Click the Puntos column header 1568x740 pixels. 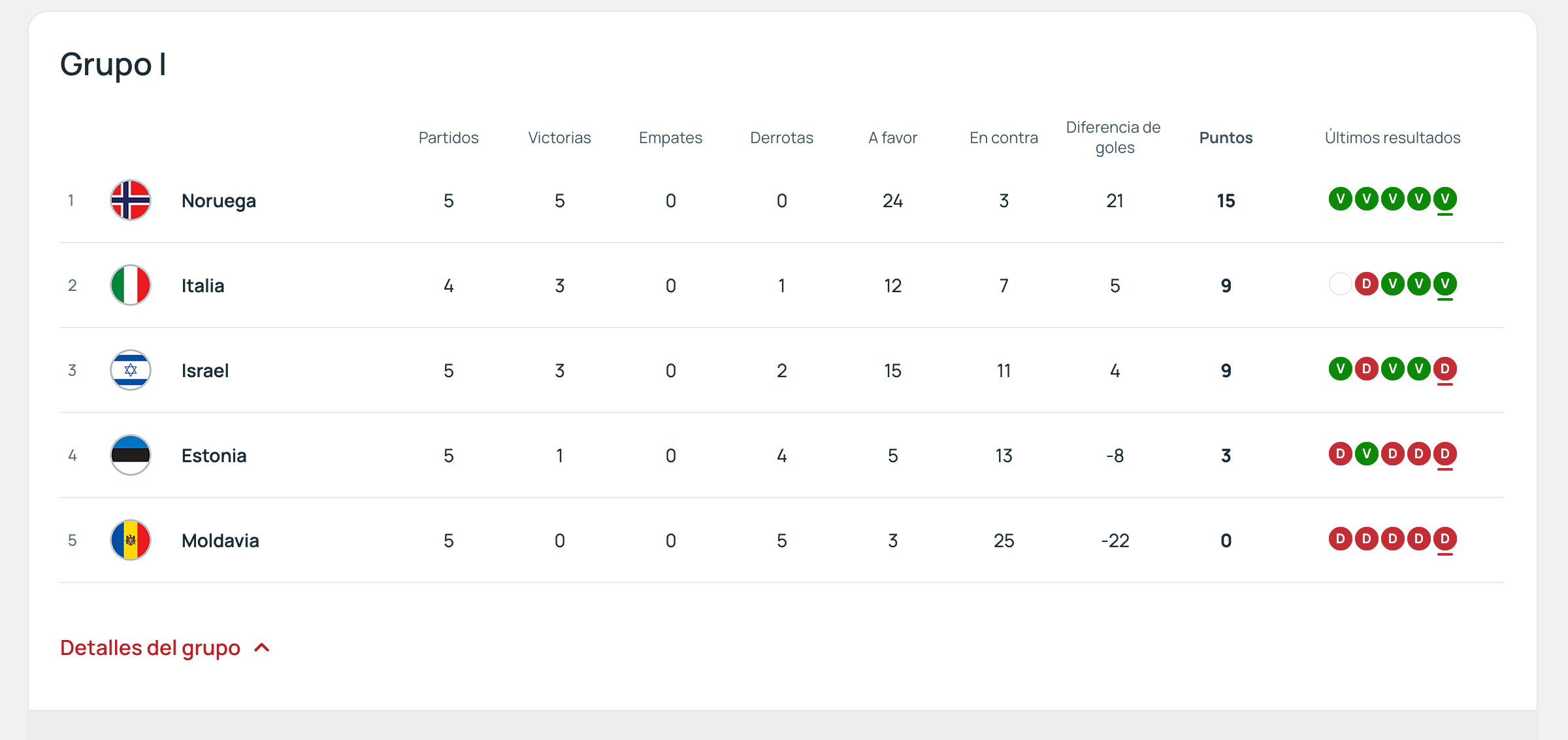(x=1226, y=137)
